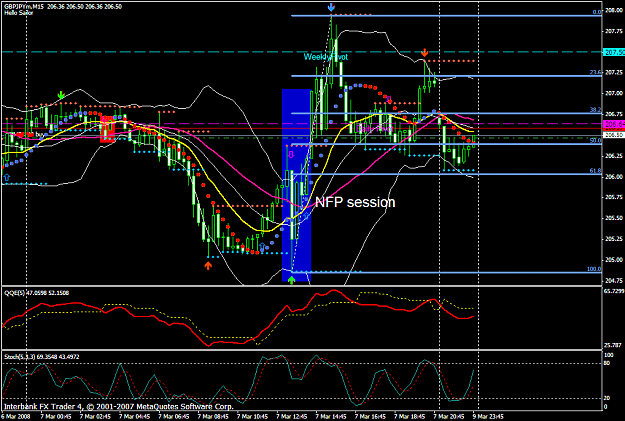
Task: Click the 65.7299 QQE scale value
Action: [x=613, y=291]
